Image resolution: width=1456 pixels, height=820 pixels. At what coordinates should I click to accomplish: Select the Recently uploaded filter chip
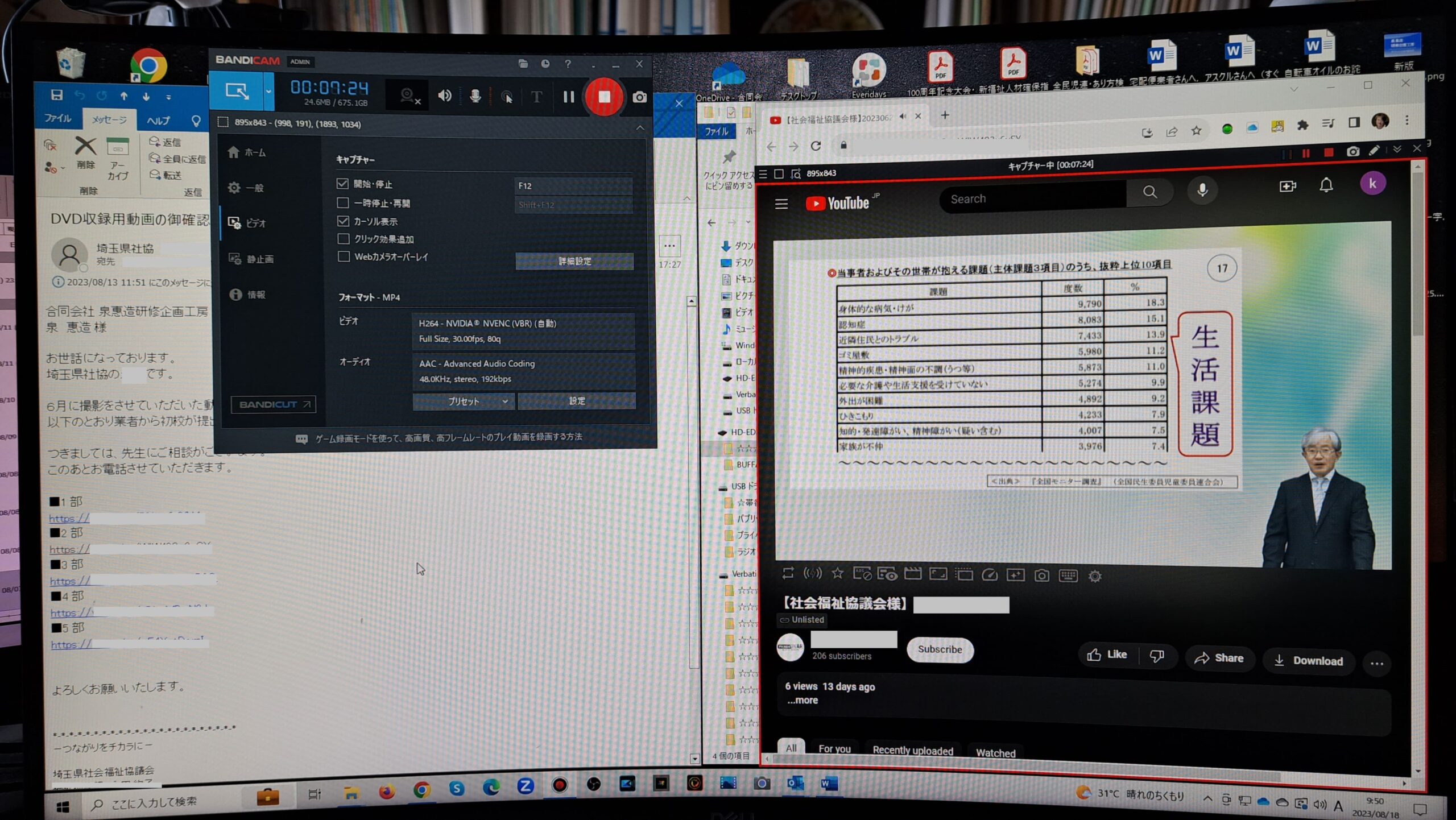(912, 751)
